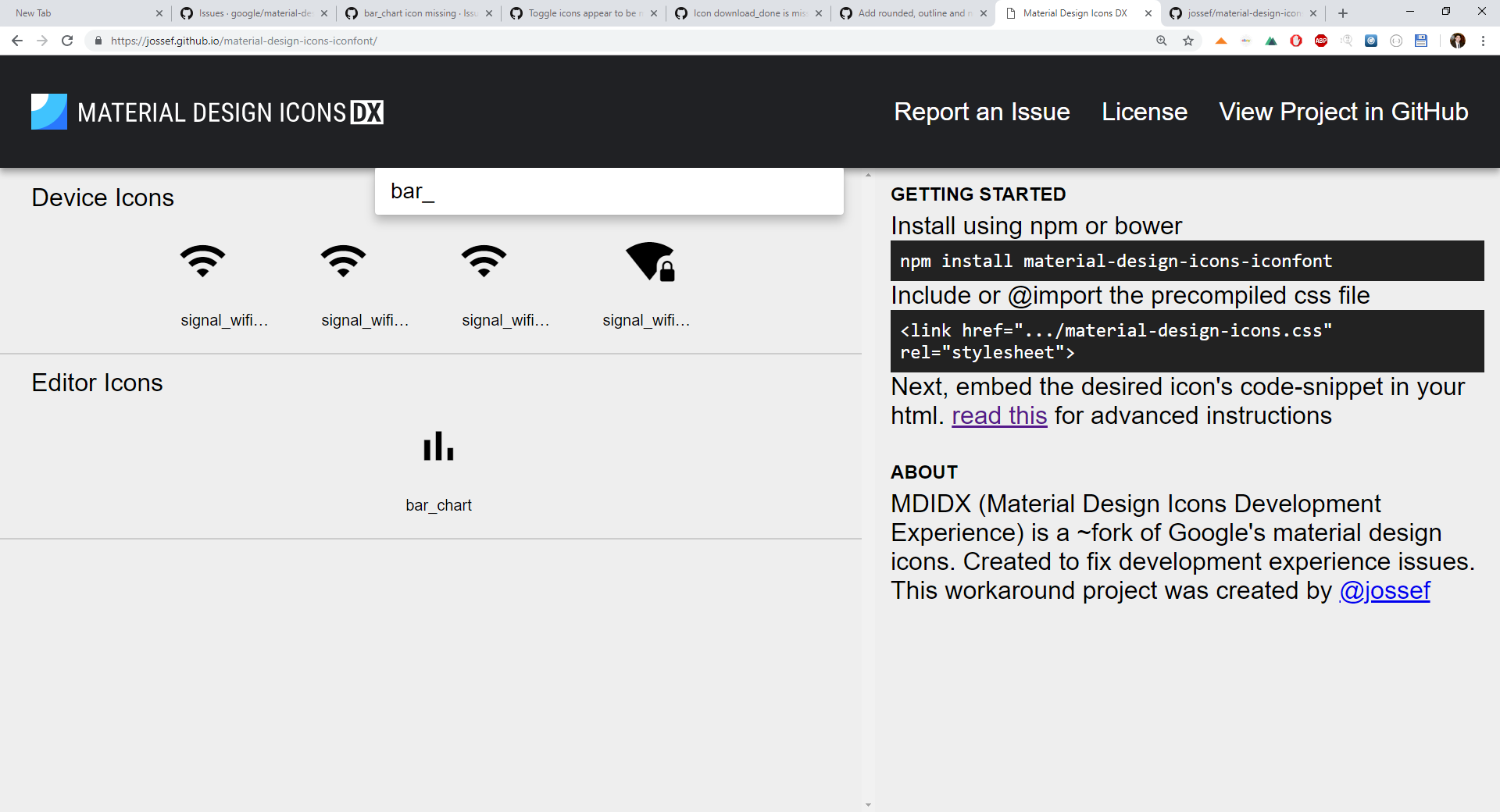1500x812 pixels.
Task: Click the browser forward arrow
Action: [42, 41]
